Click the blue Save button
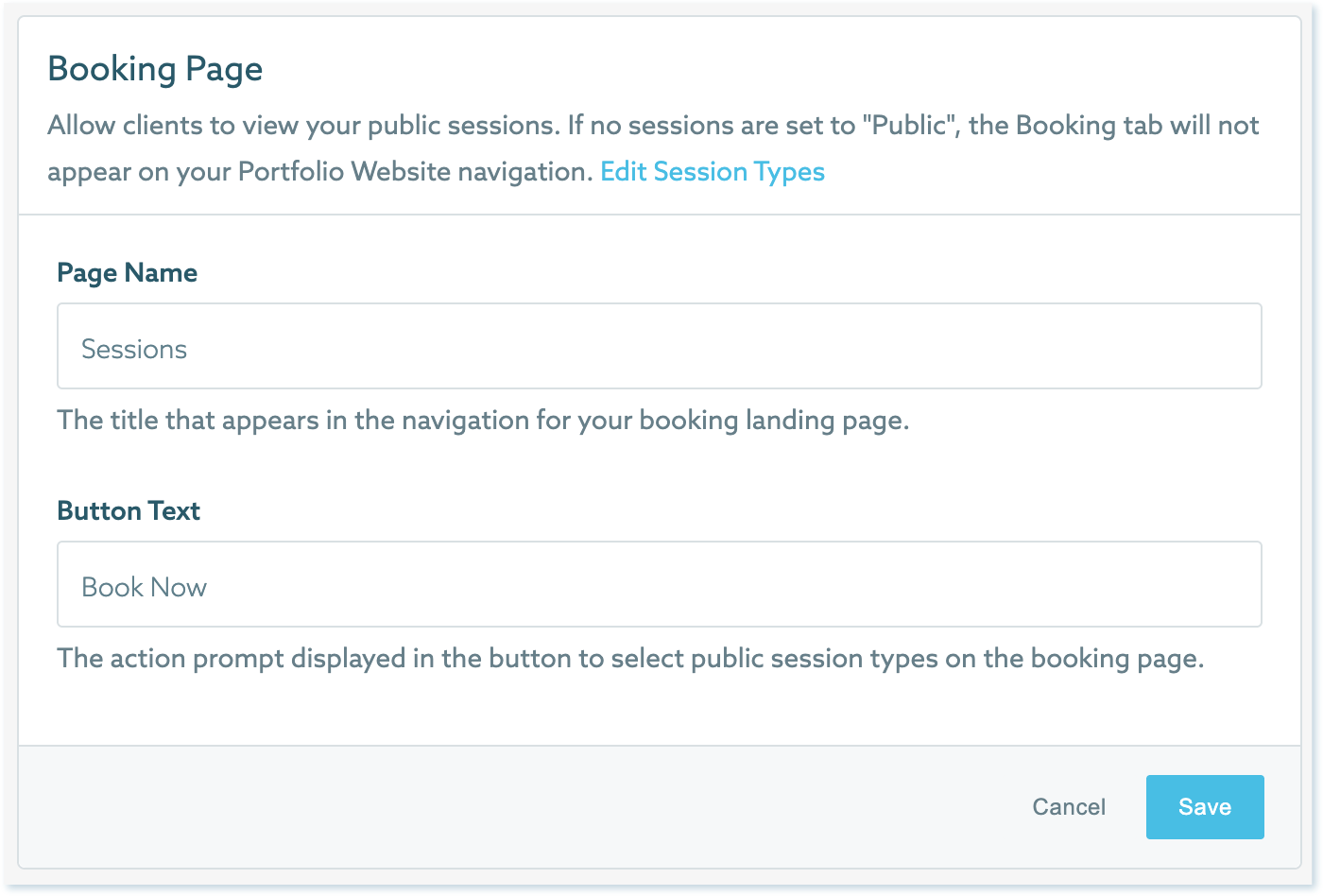Viewport: 1323px width, 896px height. [x=1204, y=807]
